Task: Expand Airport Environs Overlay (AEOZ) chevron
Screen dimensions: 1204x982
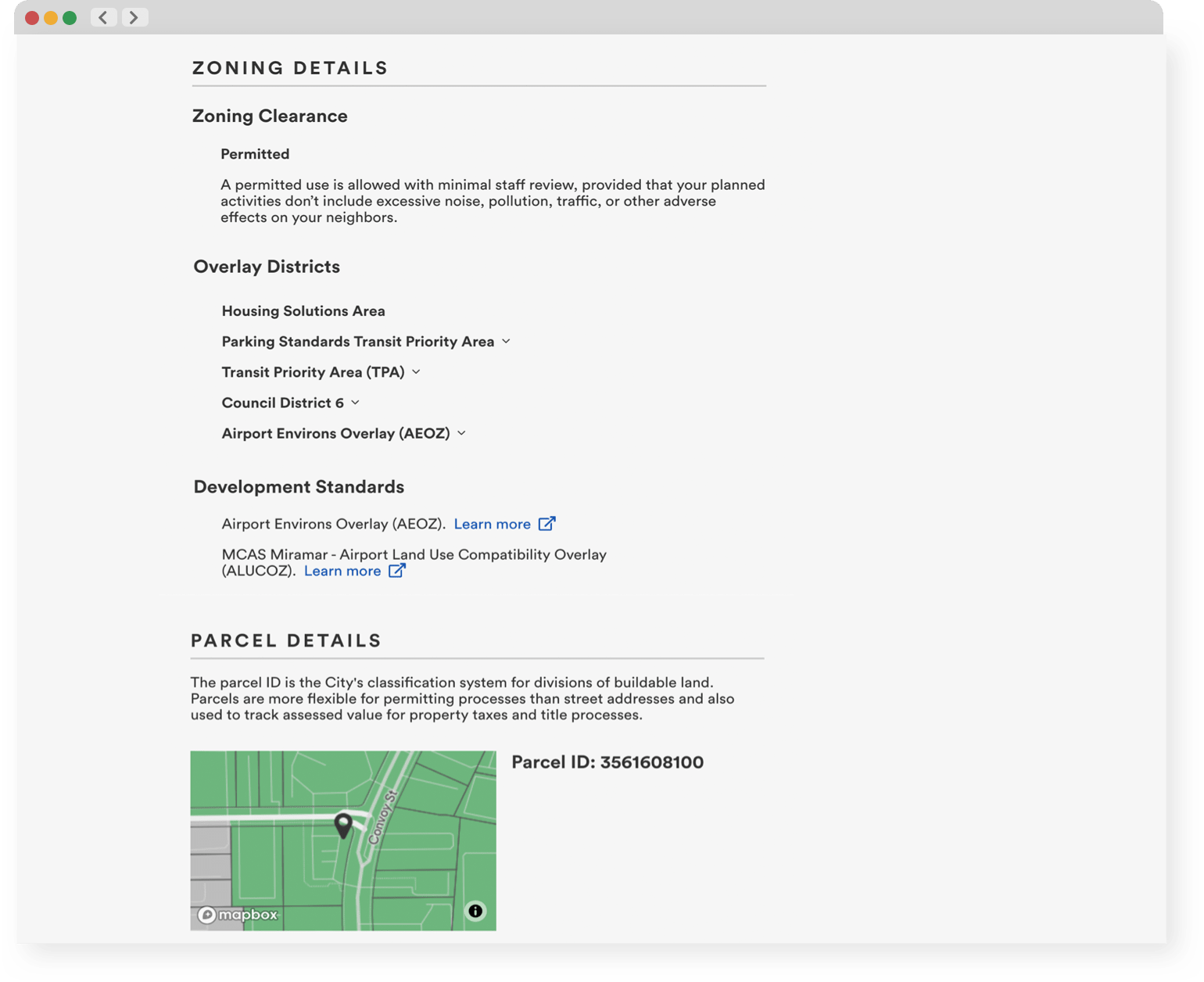Action: pos(461,433)
